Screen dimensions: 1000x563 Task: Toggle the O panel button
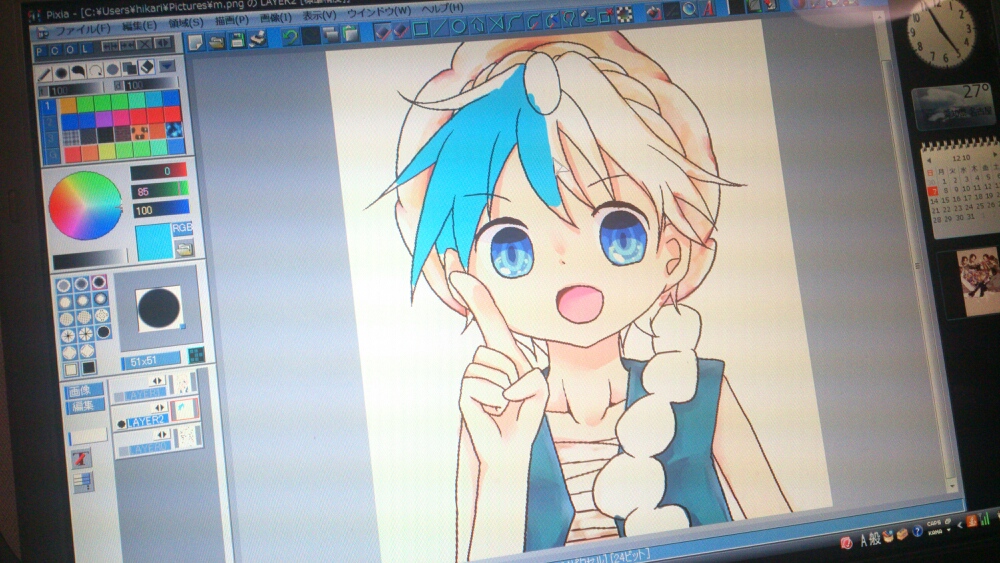click(x=70, y=50)
